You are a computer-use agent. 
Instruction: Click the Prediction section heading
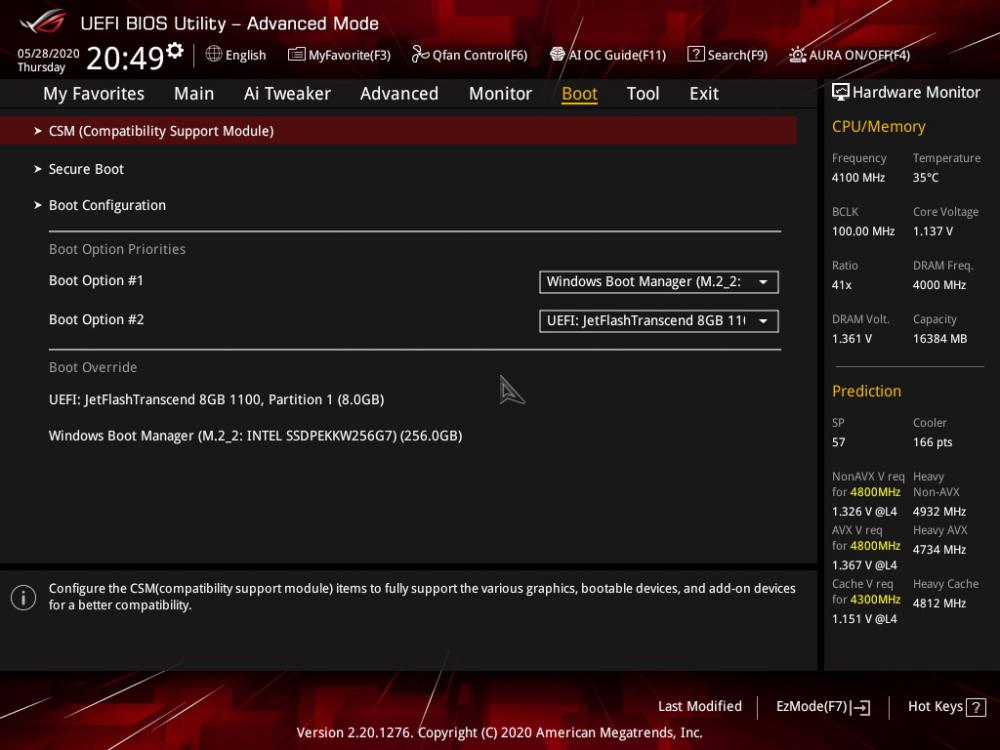point(867,391)
